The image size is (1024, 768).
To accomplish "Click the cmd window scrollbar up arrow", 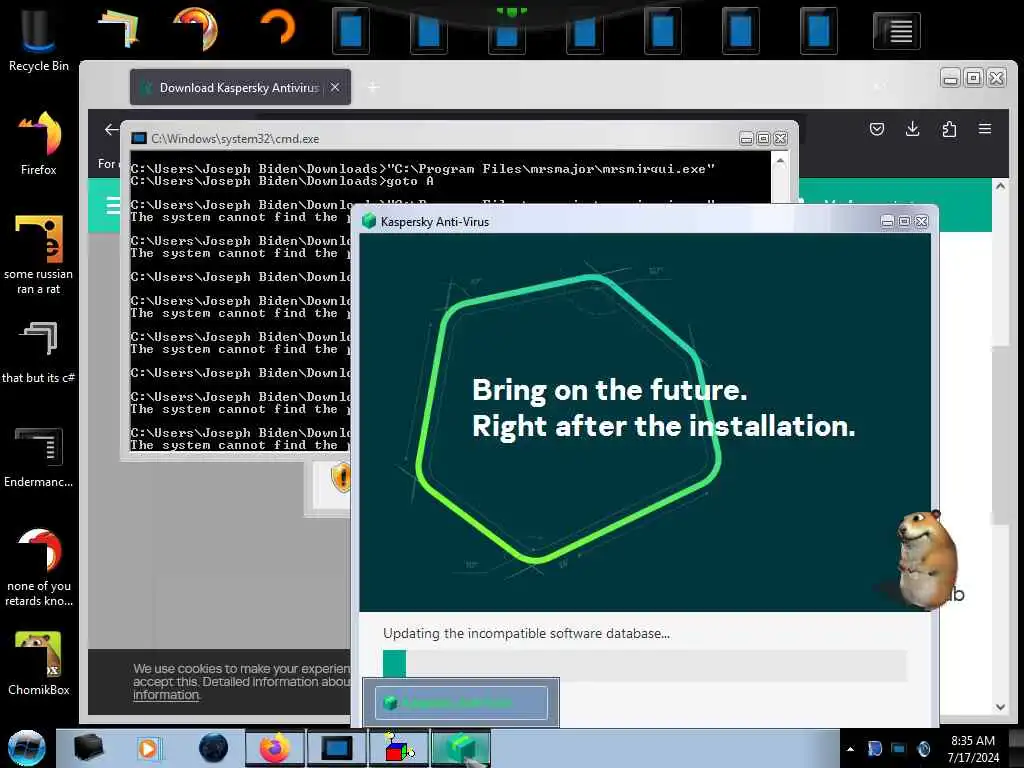I will coord(780,161).
